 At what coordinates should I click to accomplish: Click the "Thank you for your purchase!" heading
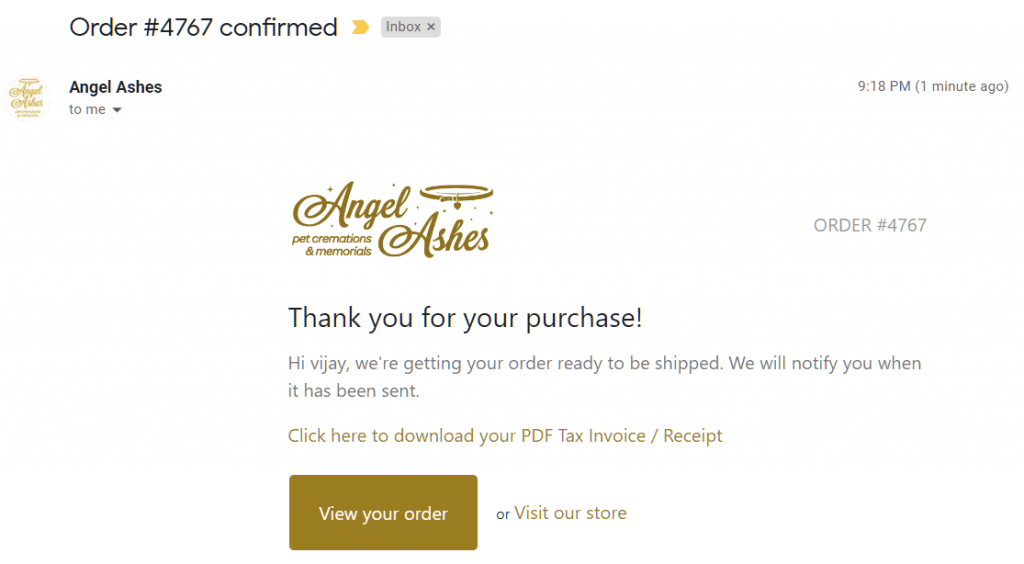tap(465, 318)
